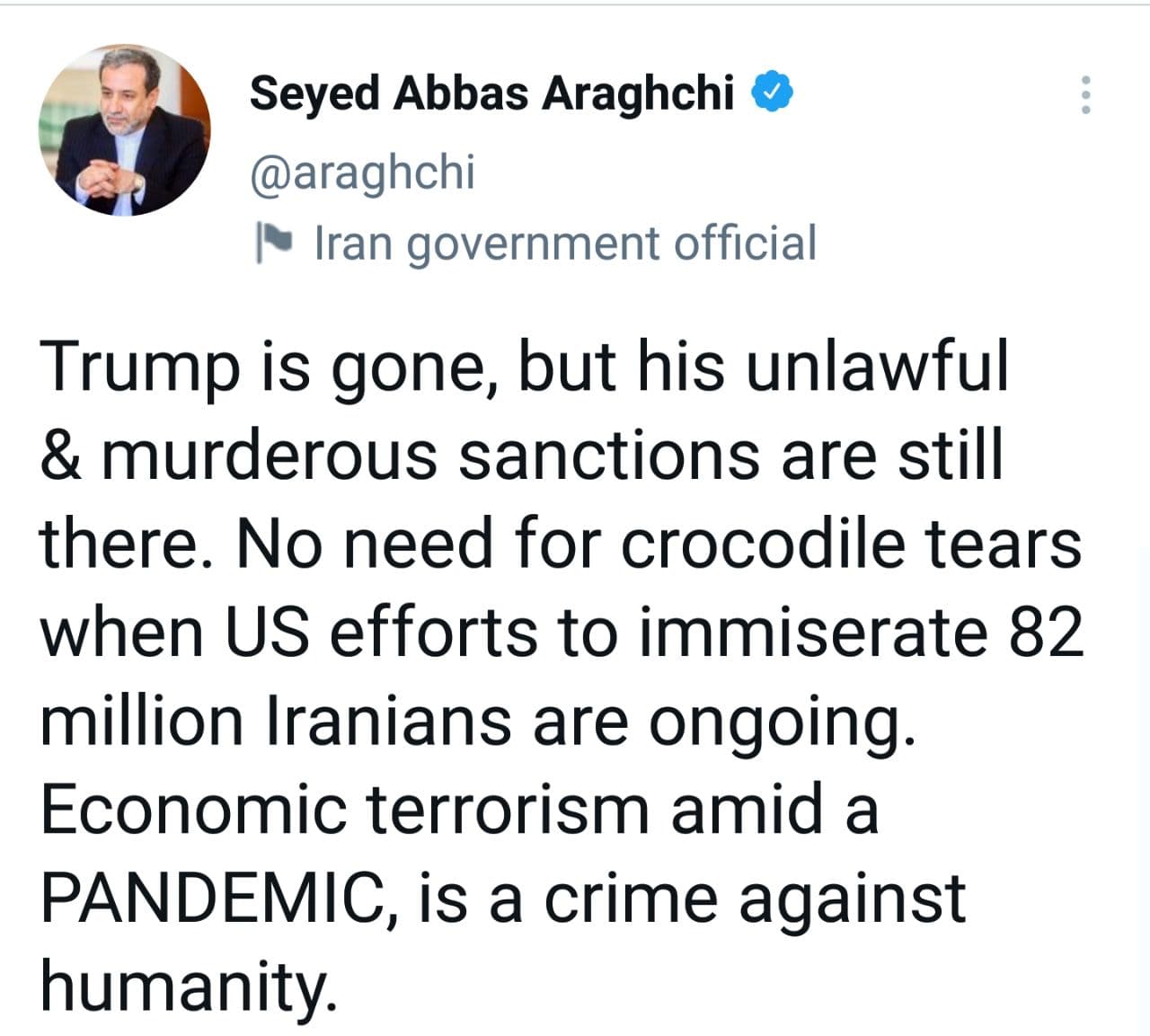Click the word Trump in the tweet

pos(141,367)
